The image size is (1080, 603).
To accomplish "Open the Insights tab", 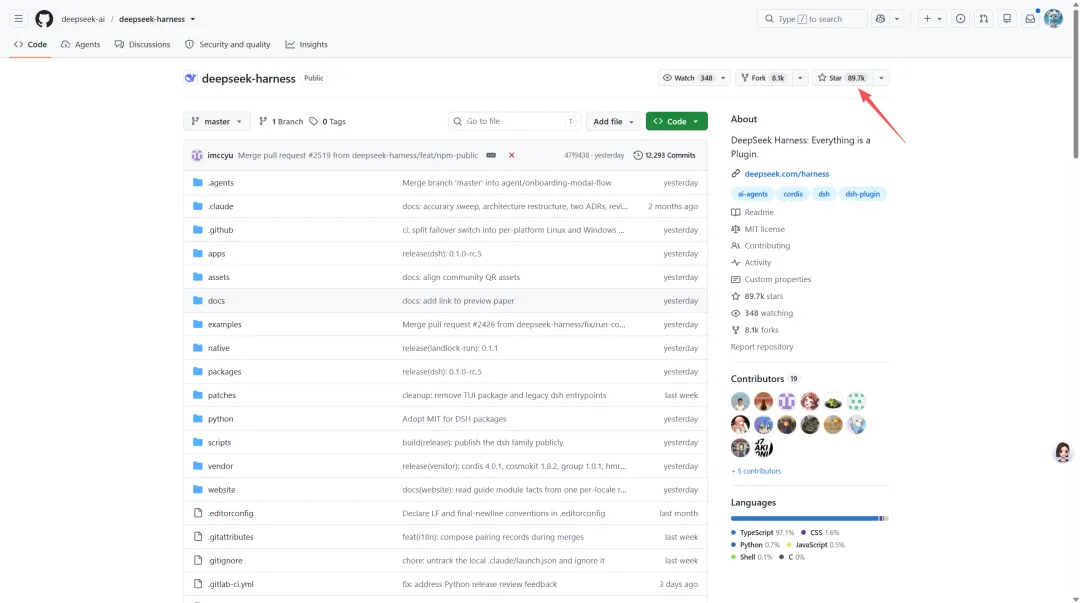I will [x=307, y=44].
